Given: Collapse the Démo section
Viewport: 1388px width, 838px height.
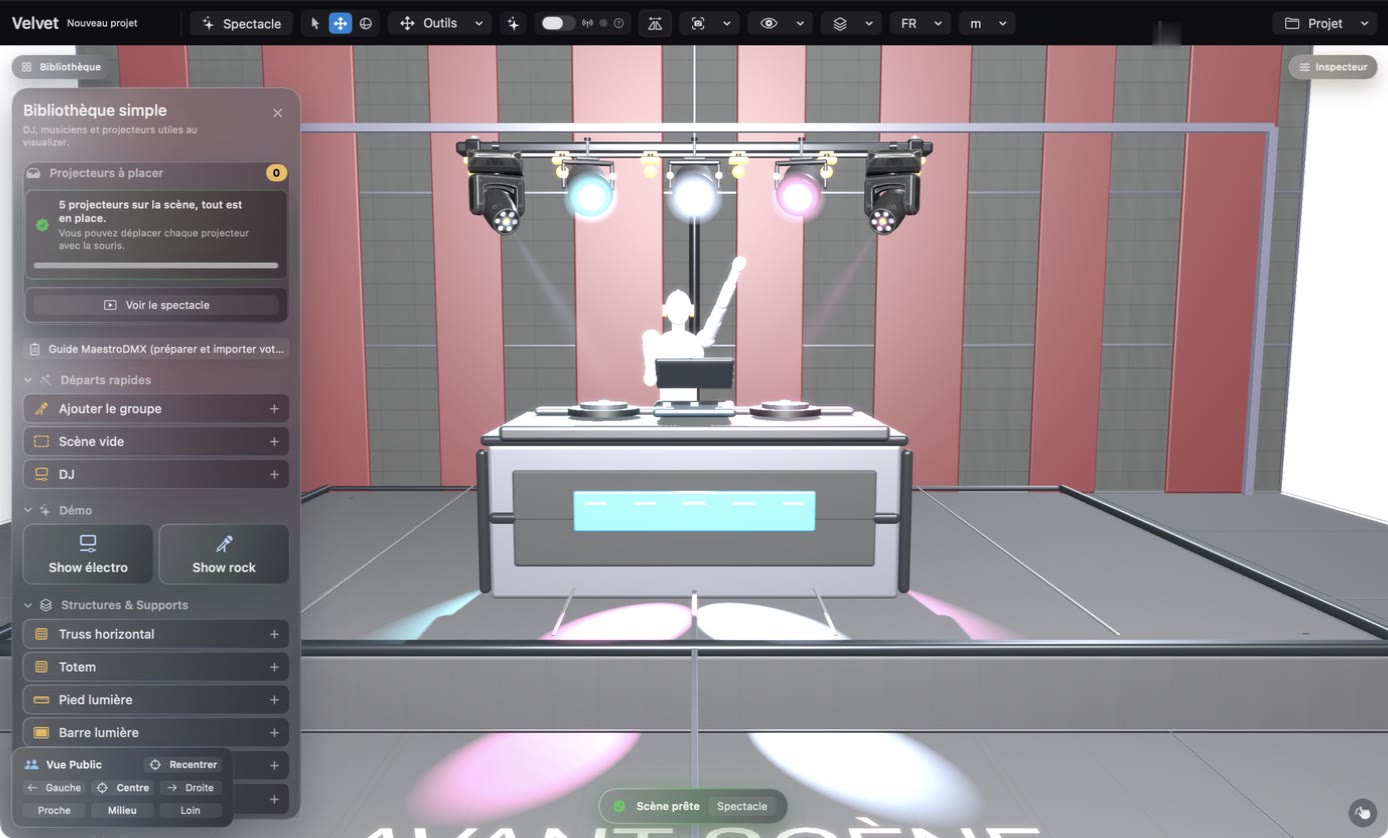Looking at the screenshot, I should tap(28, 510).
